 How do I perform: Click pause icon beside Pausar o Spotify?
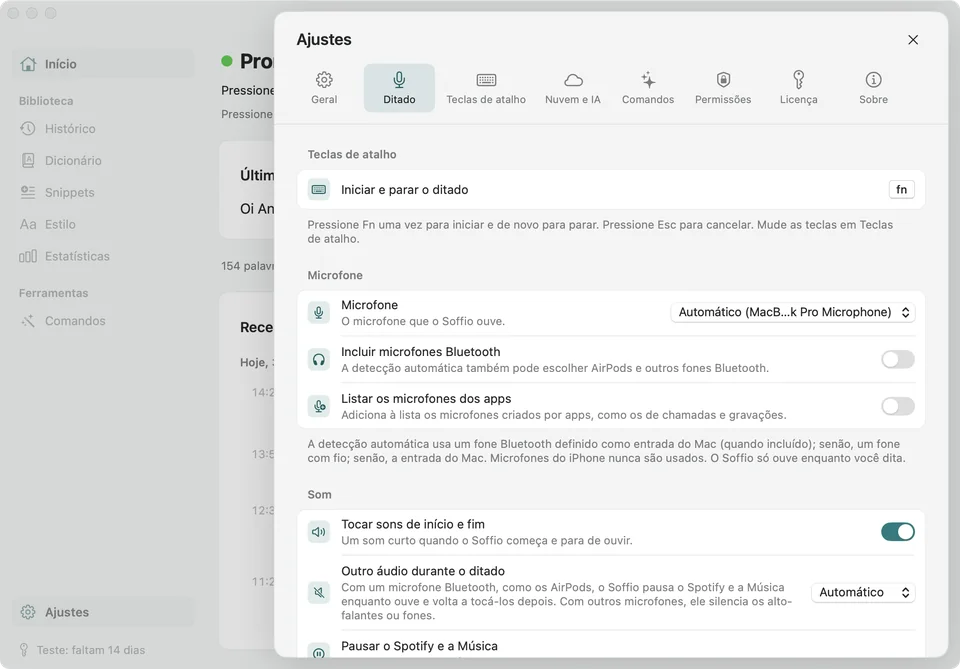pos(319,652)
